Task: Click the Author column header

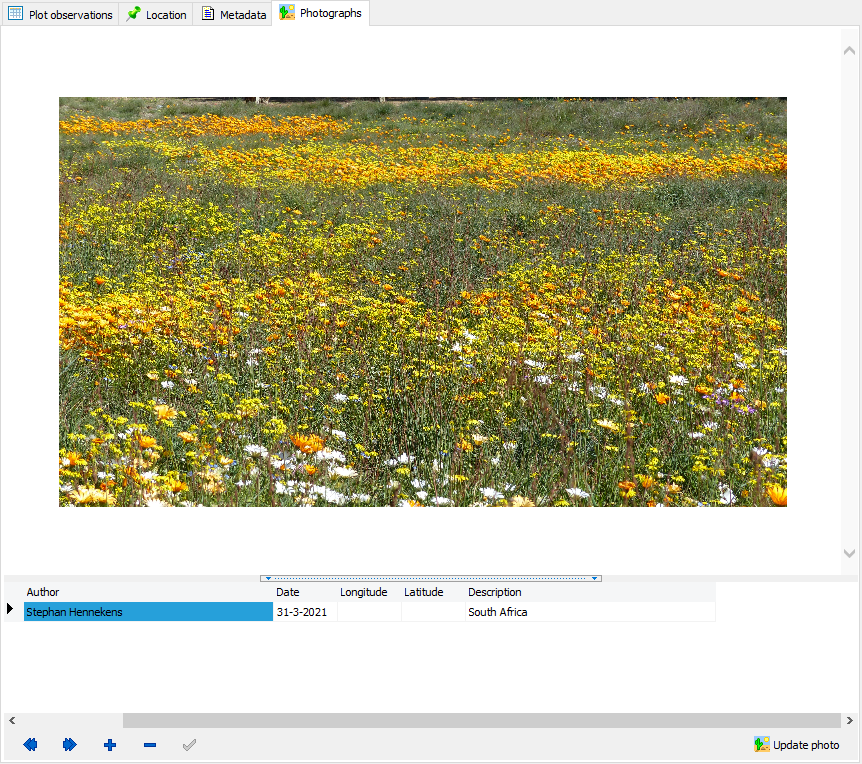Action: tap(148, 592)
